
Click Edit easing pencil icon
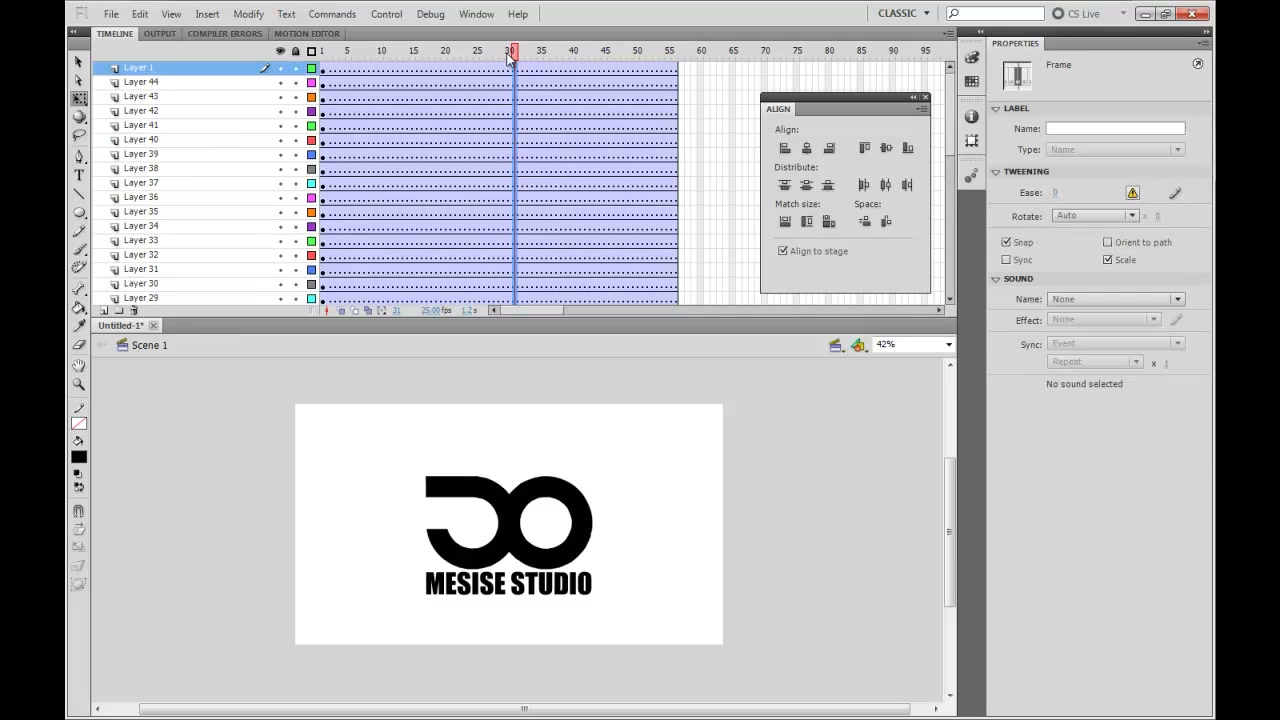pos(1175,193)
